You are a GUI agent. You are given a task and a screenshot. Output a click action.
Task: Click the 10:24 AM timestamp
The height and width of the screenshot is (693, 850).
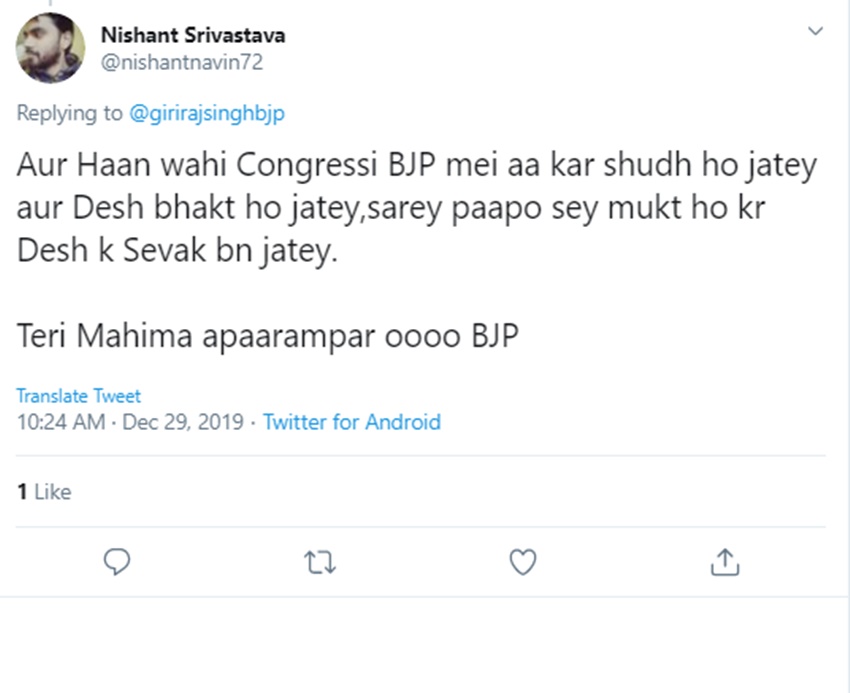[60, 422]
